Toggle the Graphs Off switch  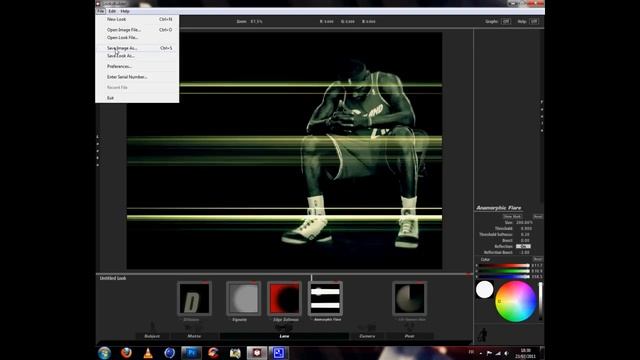click(506, 21)
